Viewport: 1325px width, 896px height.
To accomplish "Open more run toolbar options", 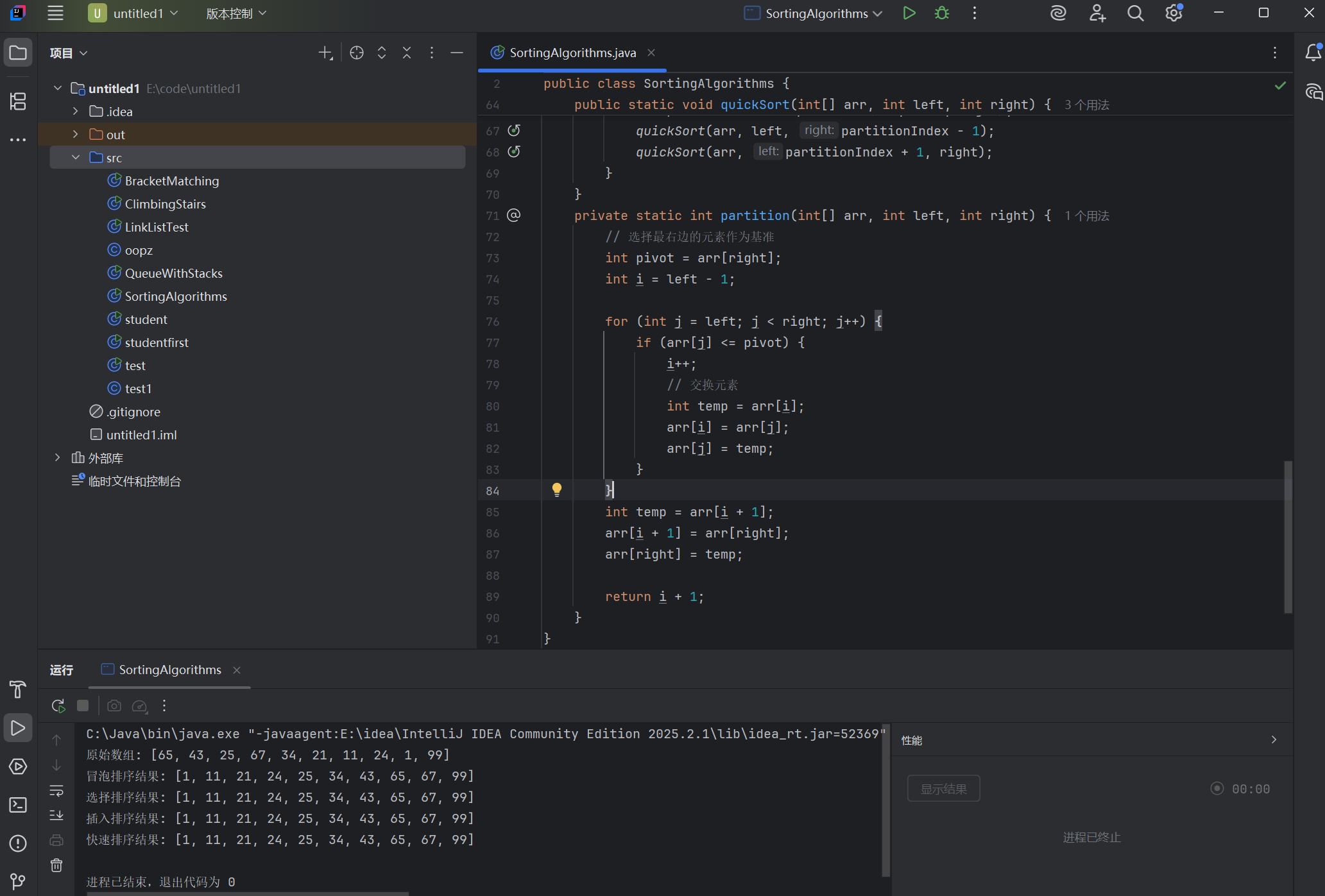I will (x=164, y=706).
